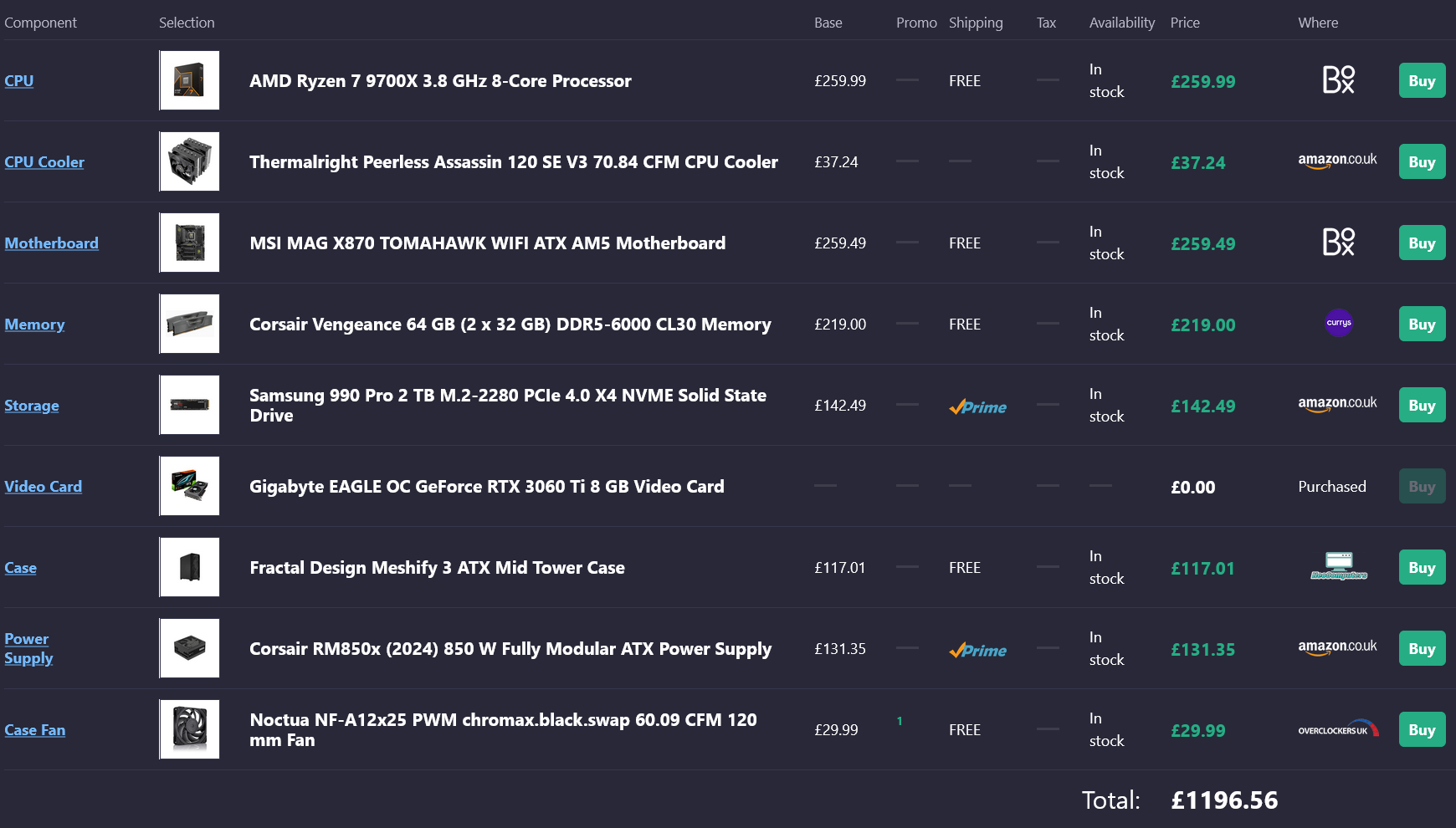Click the Box retailer logo for the CPU
Screen dimensions: 1456x828
1338,80
